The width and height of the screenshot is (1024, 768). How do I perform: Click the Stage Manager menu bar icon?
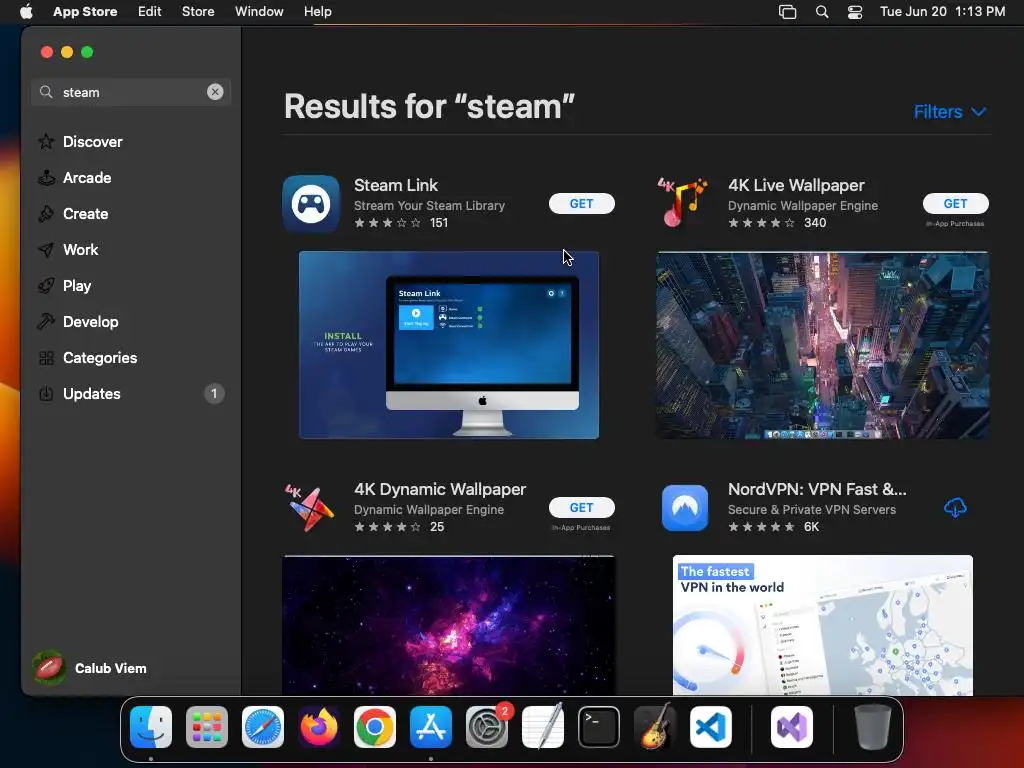point(788,12)
